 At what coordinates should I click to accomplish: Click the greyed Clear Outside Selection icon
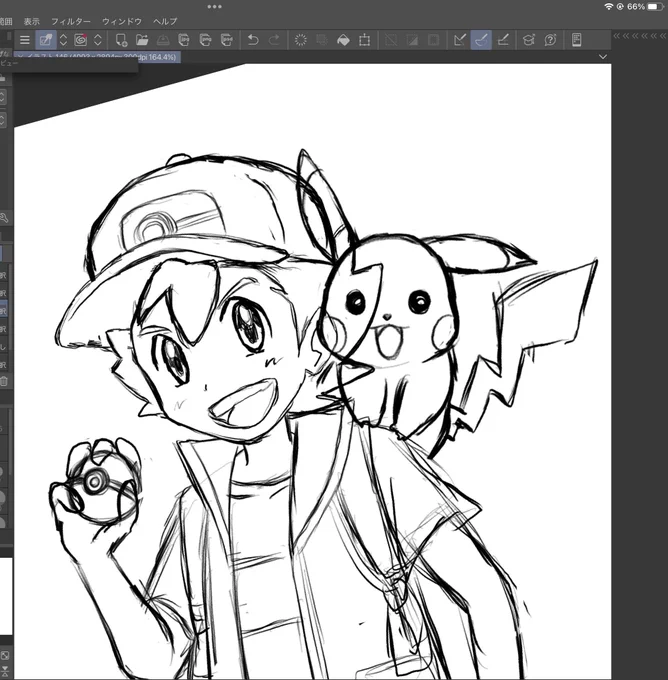(x=322, y=40)
